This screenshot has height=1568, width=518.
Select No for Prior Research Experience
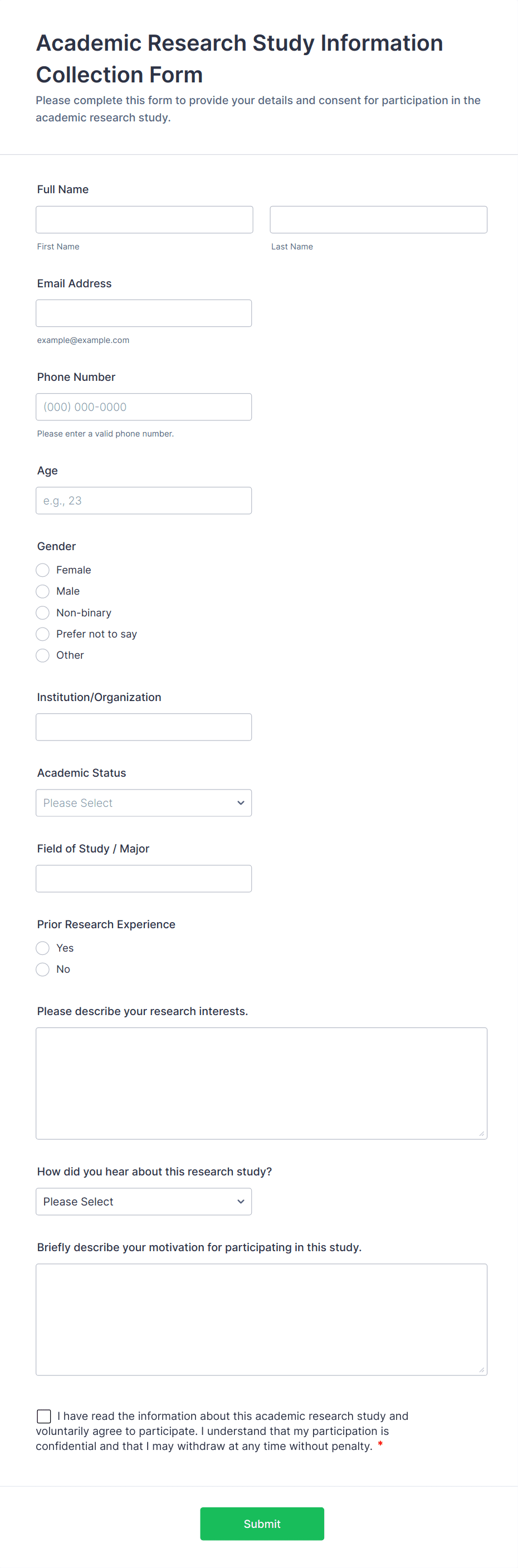click(x=42, y=969)
